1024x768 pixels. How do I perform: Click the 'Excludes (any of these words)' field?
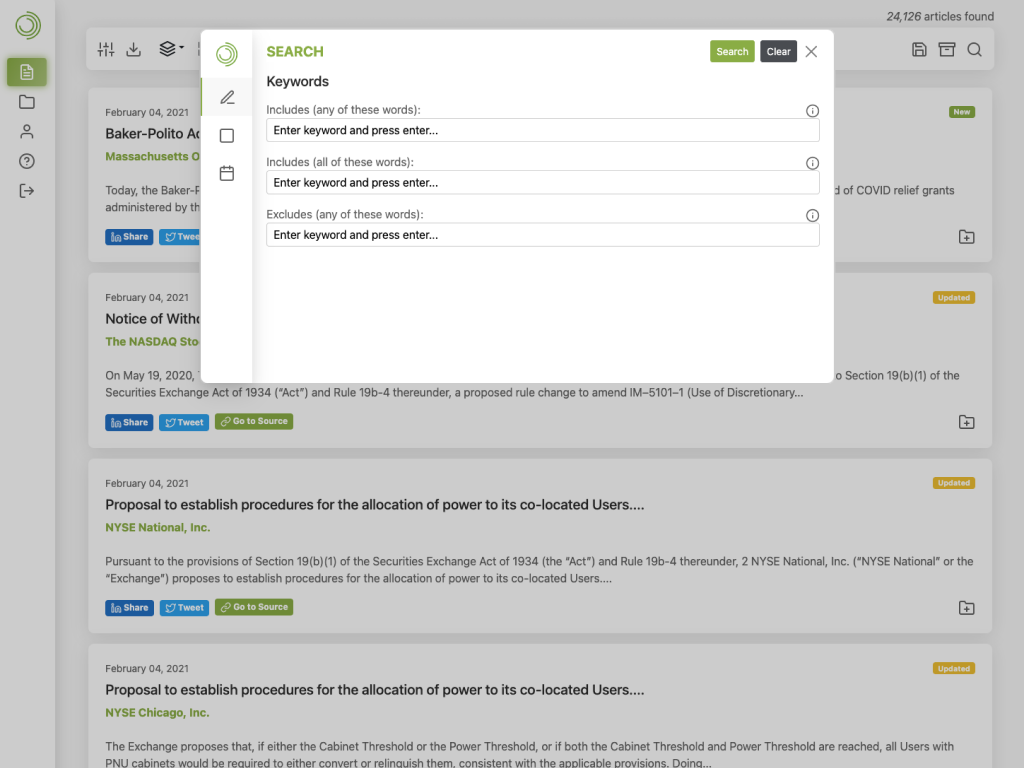point(542,235)
